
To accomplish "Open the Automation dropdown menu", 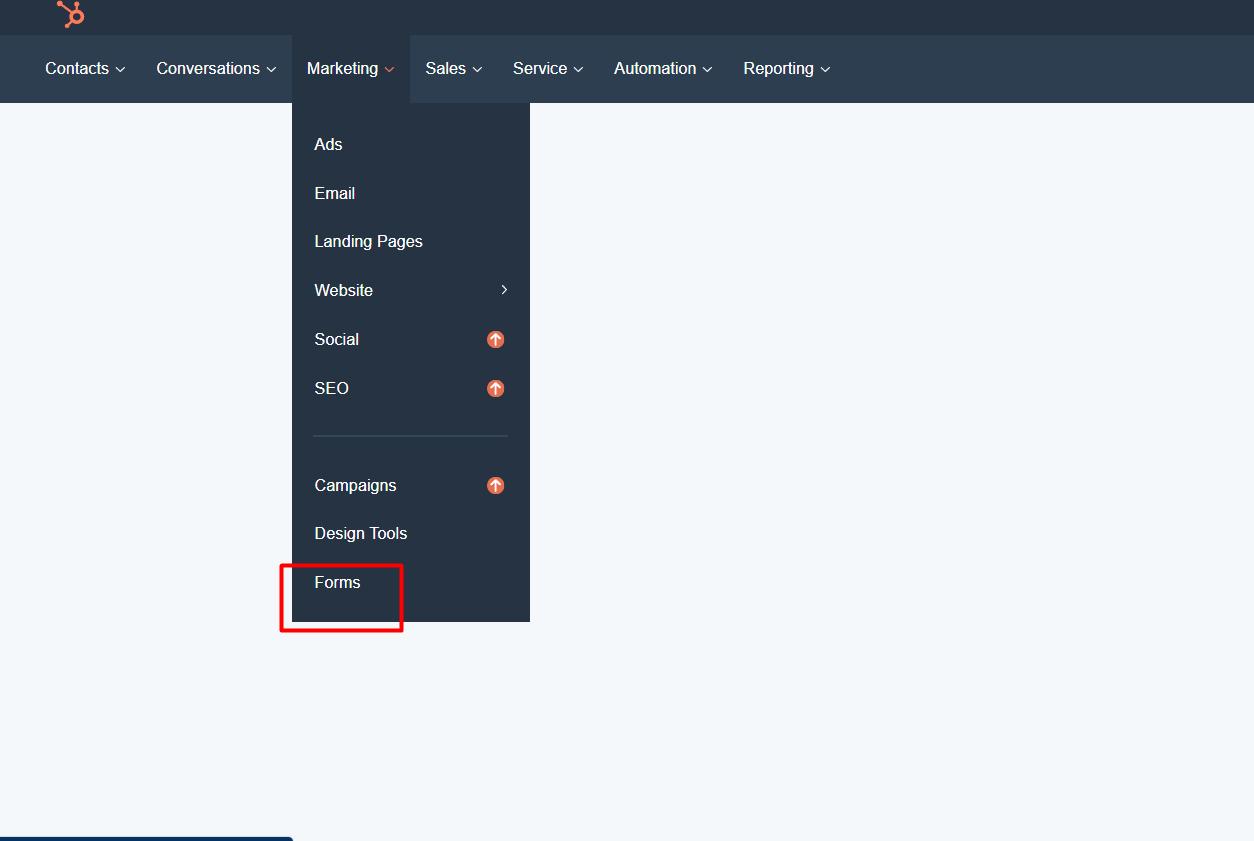I will point(663,69).
